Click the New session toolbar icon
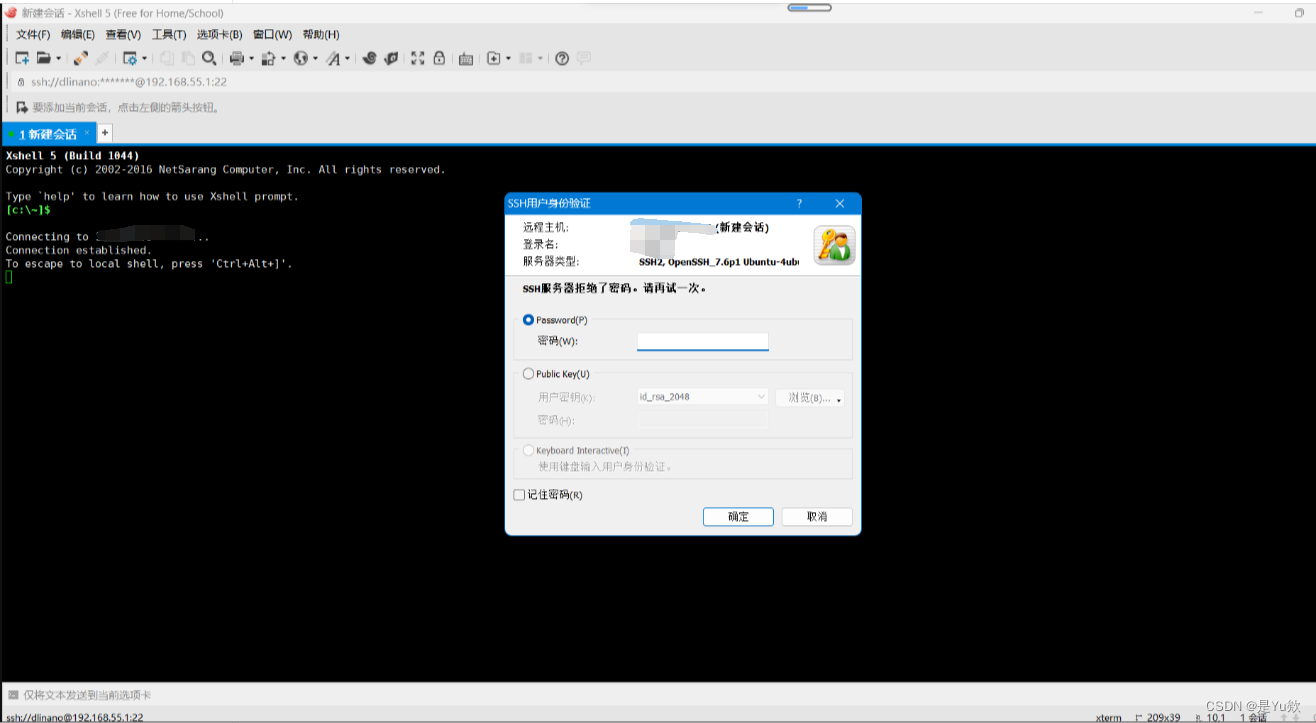 [x=22, y=58]
